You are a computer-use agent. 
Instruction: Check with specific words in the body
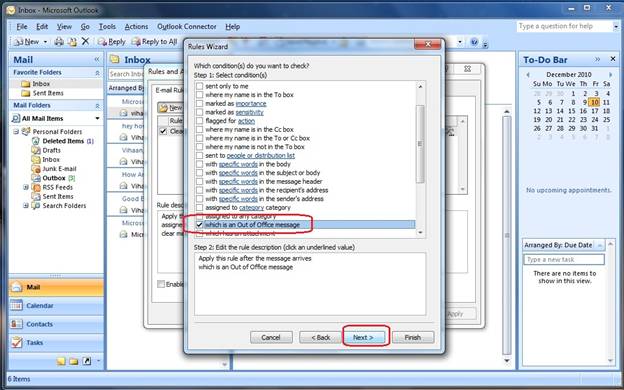pos(199,164)
